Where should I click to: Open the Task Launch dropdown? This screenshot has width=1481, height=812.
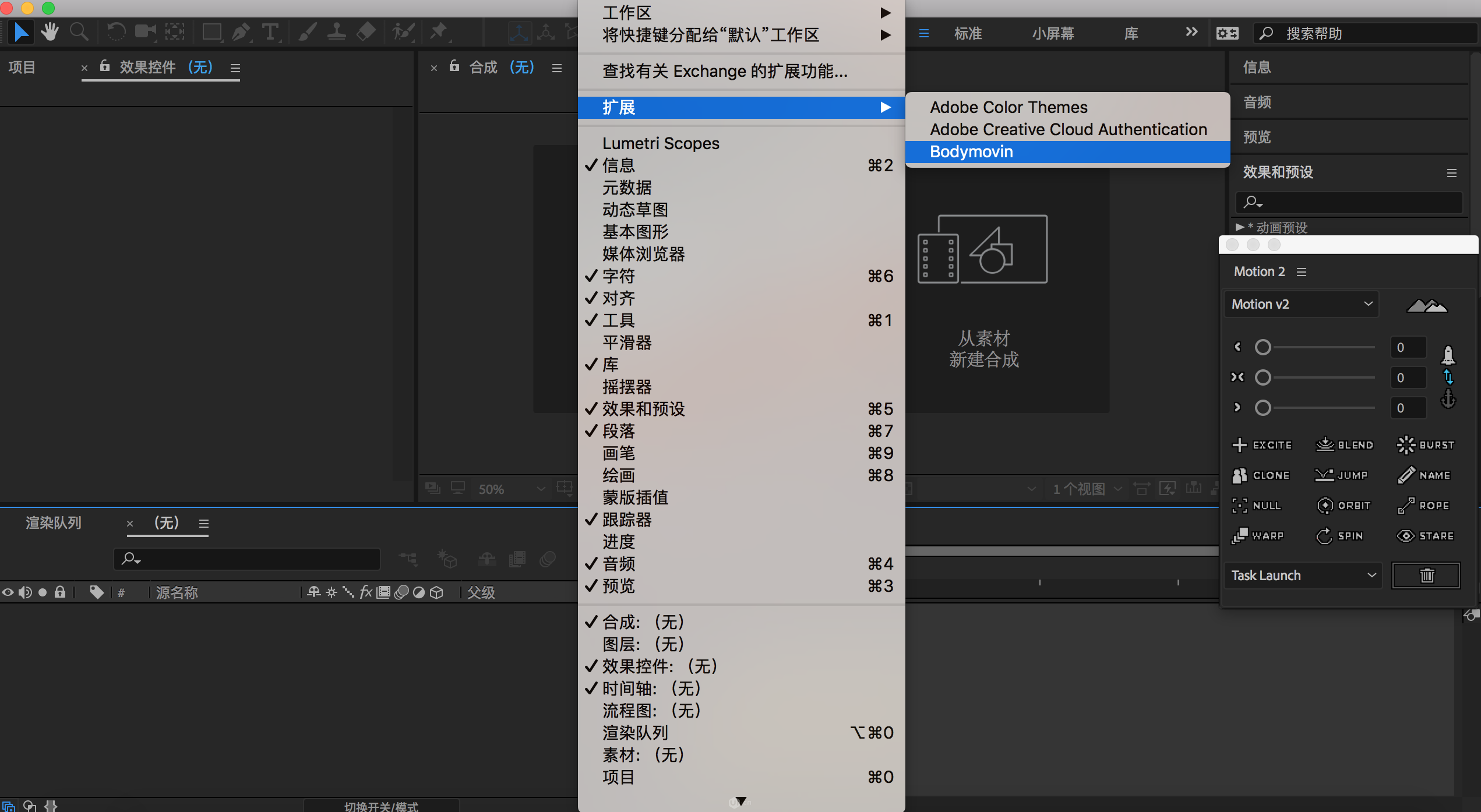pyautogui.click(x=1303, y=576)
